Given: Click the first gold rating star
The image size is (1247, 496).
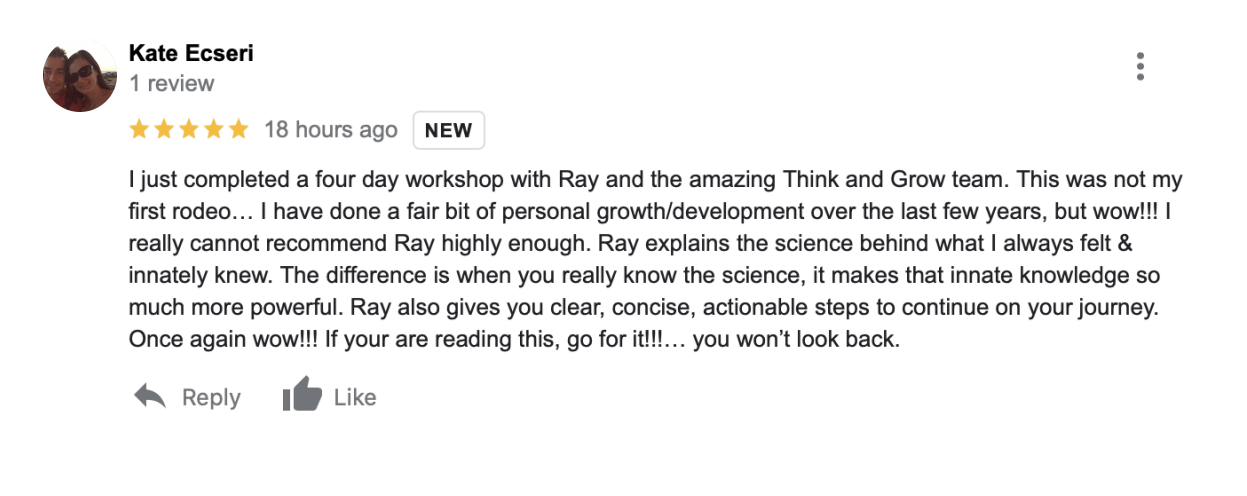Looking at the screenshot, I should [139, 130].
